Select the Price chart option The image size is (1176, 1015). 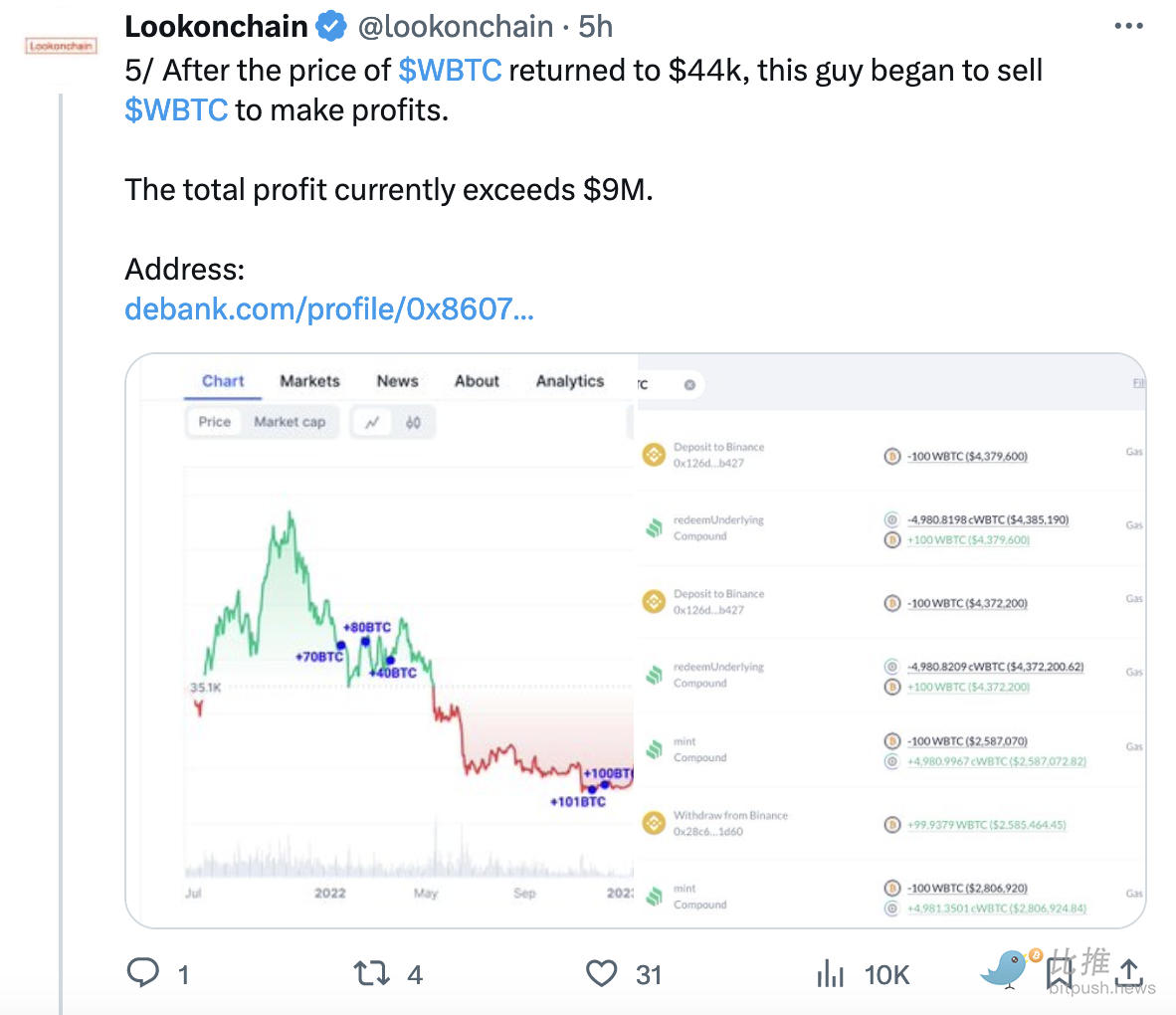pyautogui.click(x=214, y=422)
